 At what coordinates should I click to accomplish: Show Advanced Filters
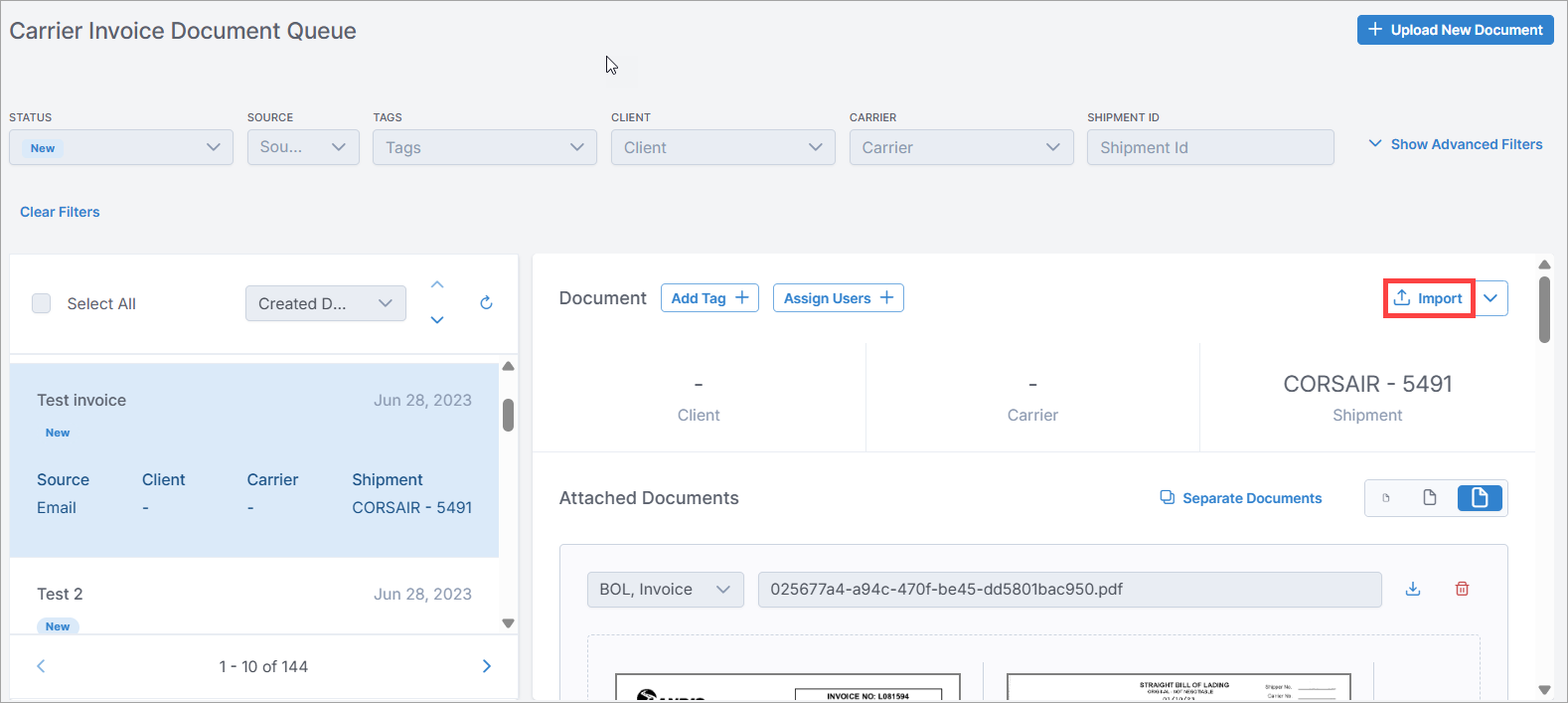1456,144
